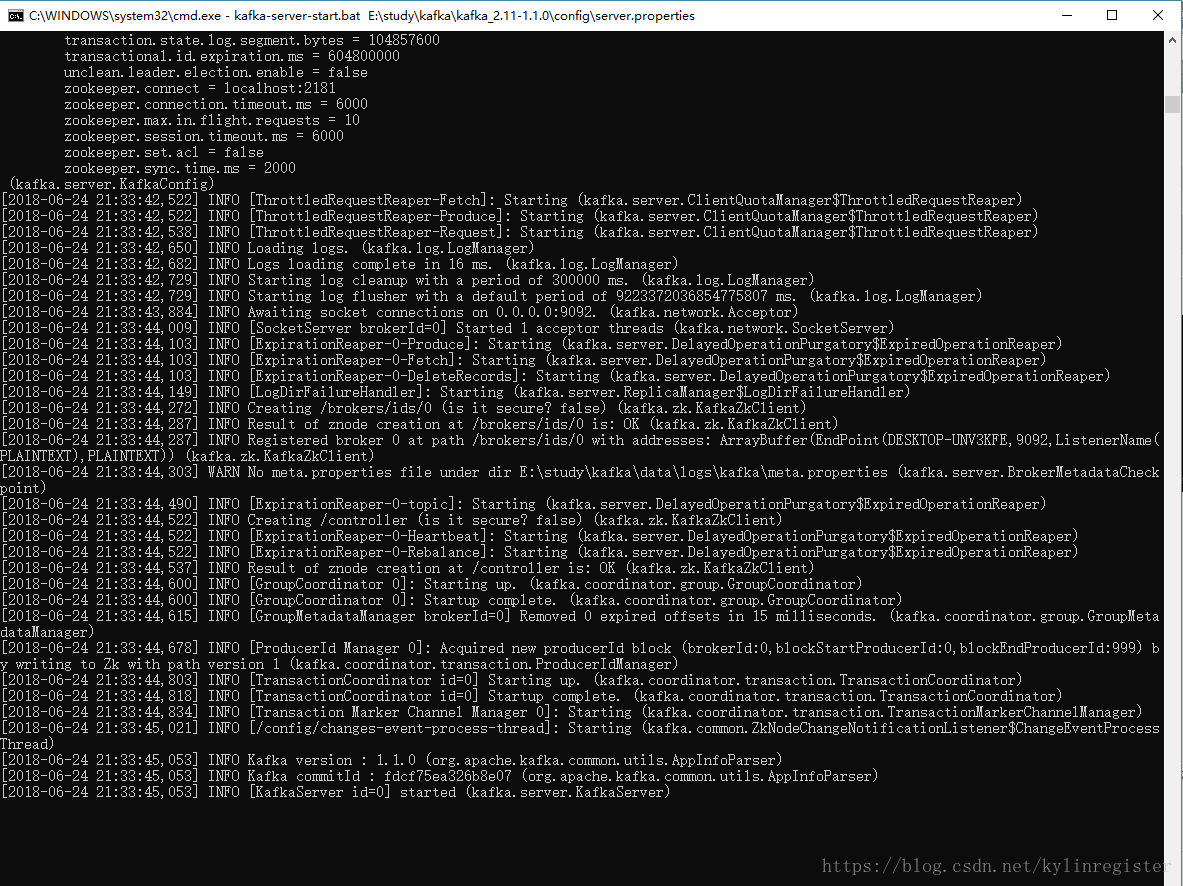Open the cmd window system menu icon

(x=15, y=15)
